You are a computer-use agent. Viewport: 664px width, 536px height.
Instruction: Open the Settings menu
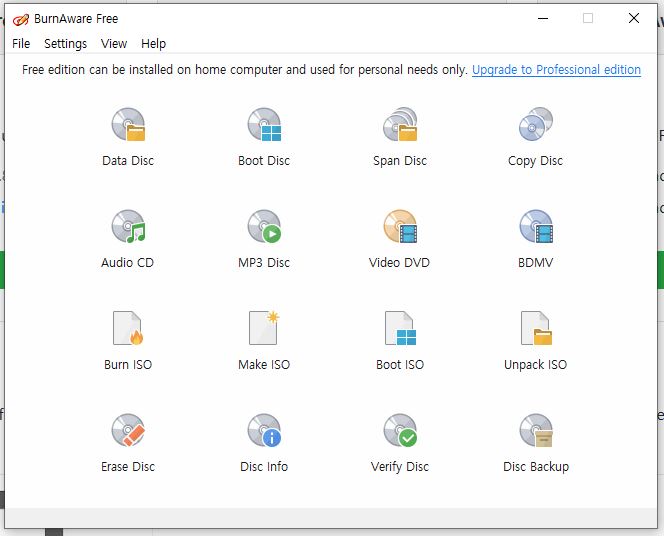pyautogui.click(x=65, y=44)
